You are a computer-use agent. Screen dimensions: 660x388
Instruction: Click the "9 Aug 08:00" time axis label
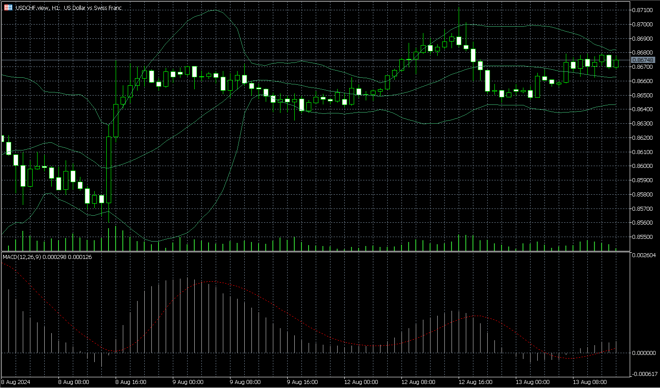coord(245,382)
